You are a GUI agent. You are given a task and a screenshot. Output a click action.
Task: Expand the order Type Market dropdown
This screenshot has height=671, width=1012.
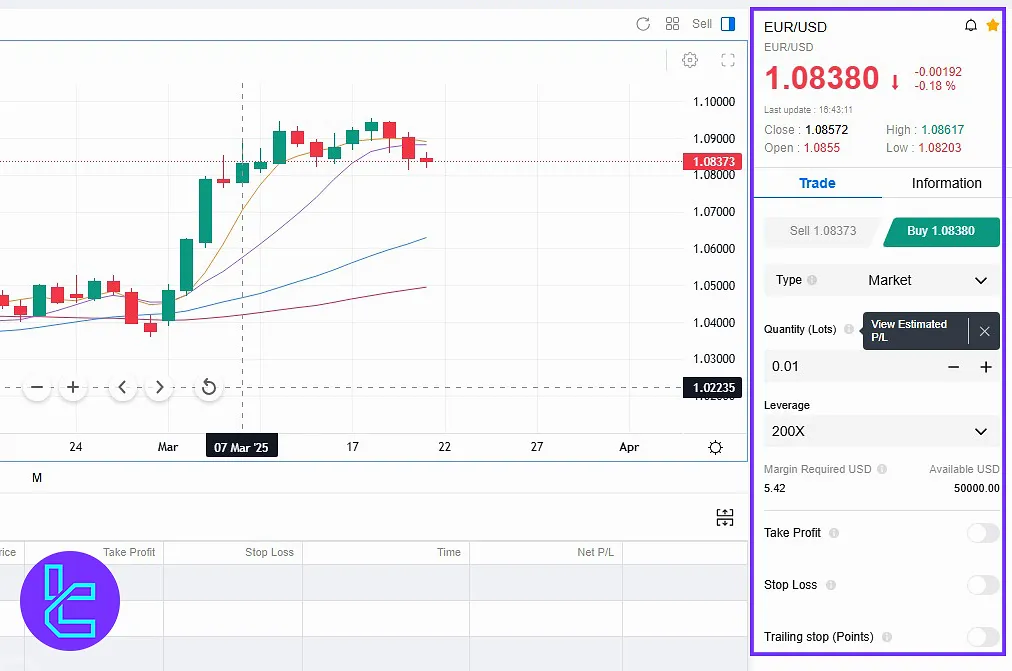[x=881, y=281]
